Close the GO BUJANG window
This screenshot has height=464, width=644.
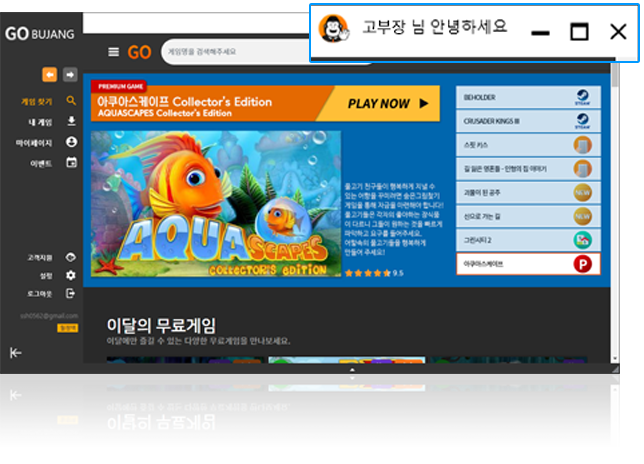pyautogui.click(x=618, y=32)
